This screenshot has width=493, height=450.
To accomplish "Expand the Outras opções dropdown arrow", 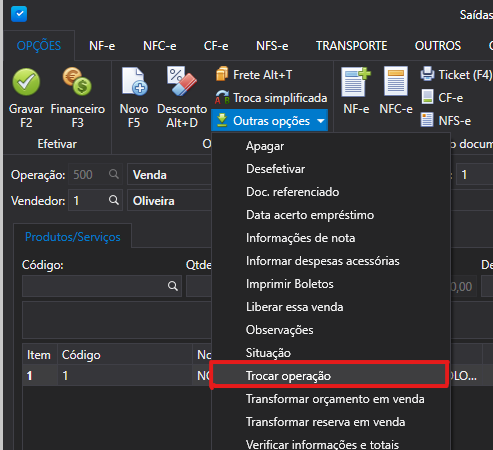I will click(321, 121).
